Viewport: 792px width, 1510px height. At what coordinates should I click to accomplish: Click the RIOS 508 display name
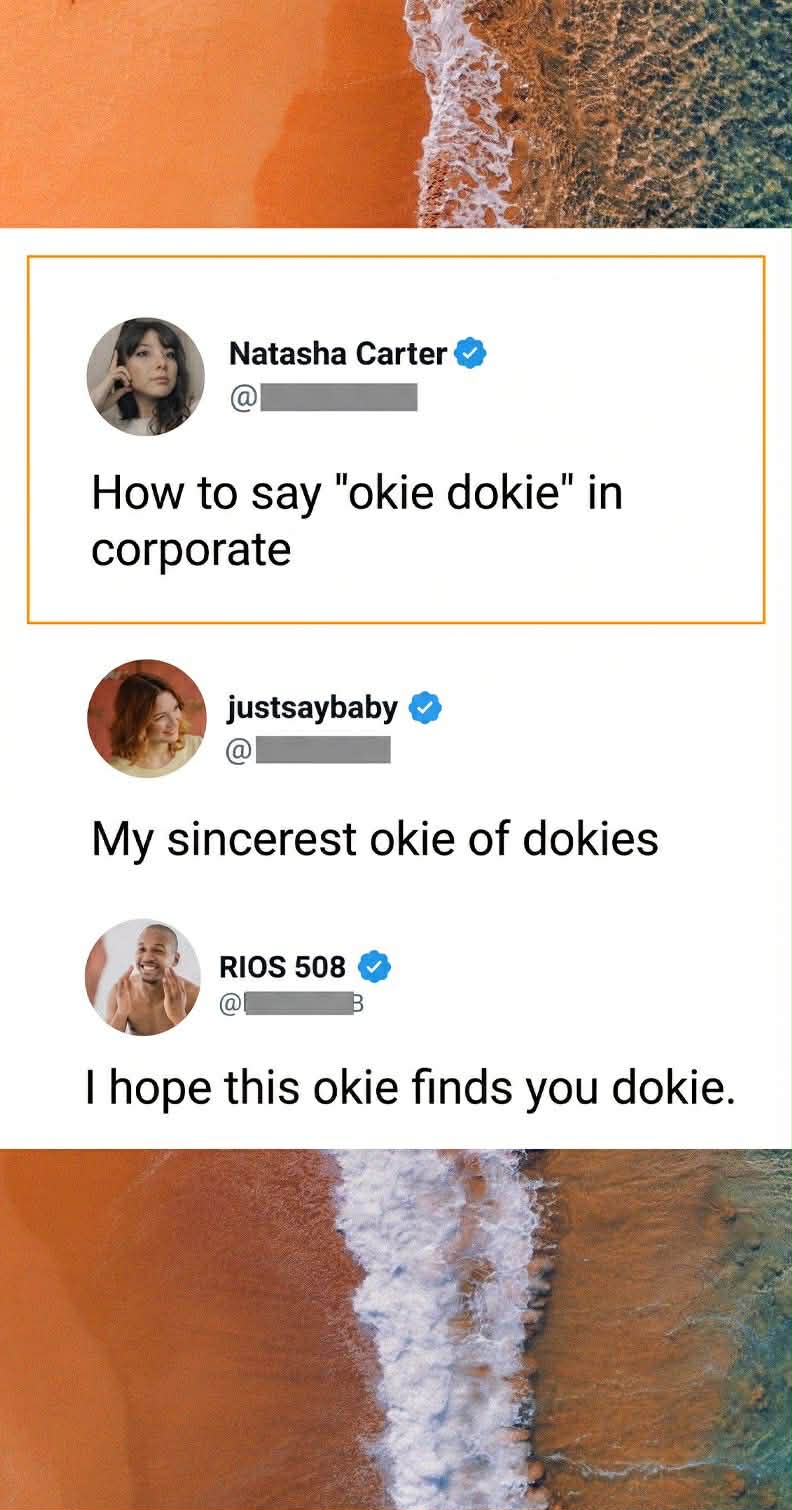[282, 967]
